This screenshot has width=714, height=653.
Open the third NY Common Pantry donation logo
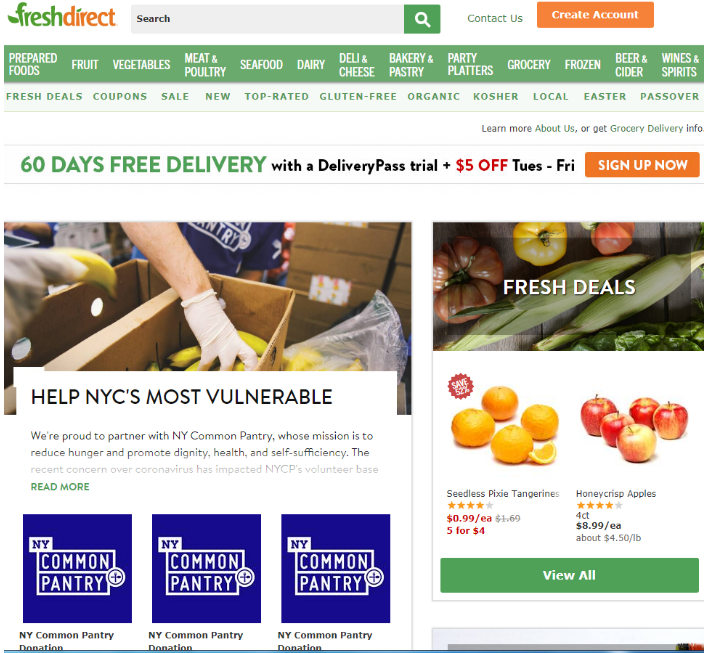click(x=336, y=568)
